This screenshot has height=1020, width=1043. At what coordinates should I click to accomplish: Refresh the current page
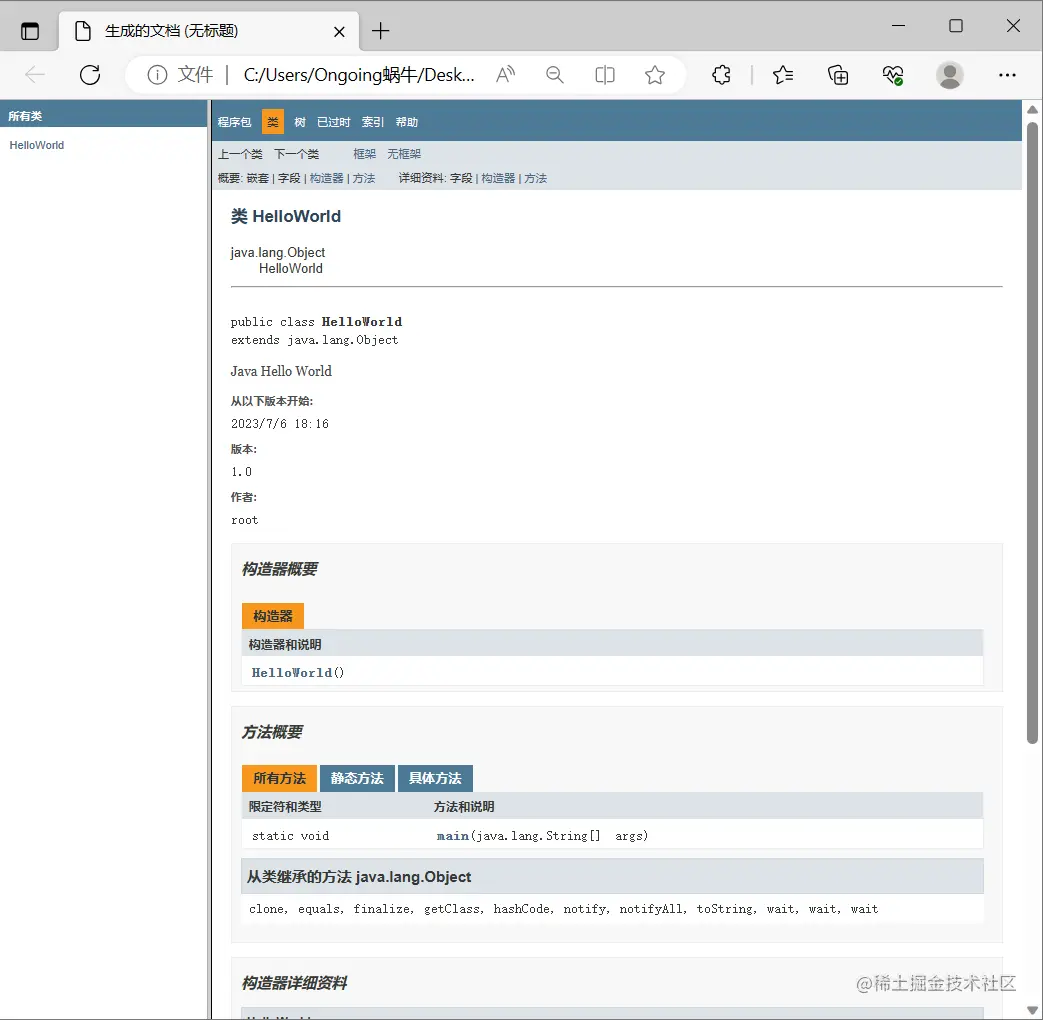tap(90, 75)
